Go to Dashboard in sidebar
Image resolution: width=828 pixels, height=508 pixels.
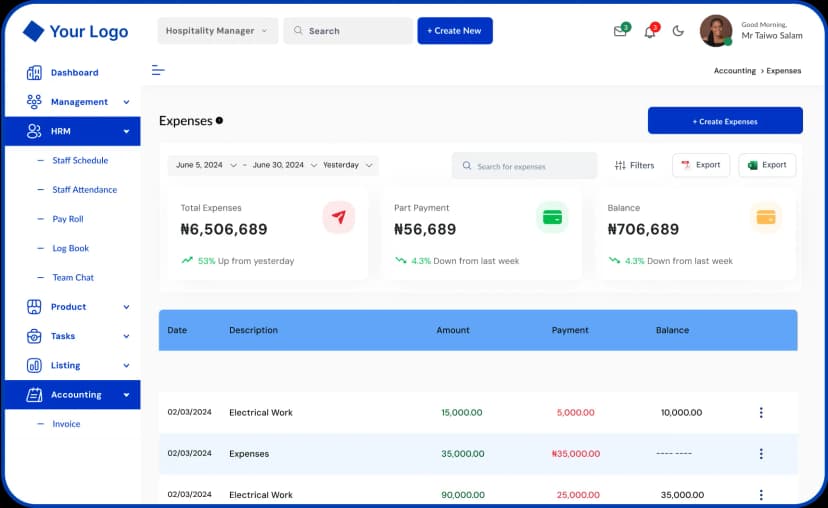tap(74, 72)
